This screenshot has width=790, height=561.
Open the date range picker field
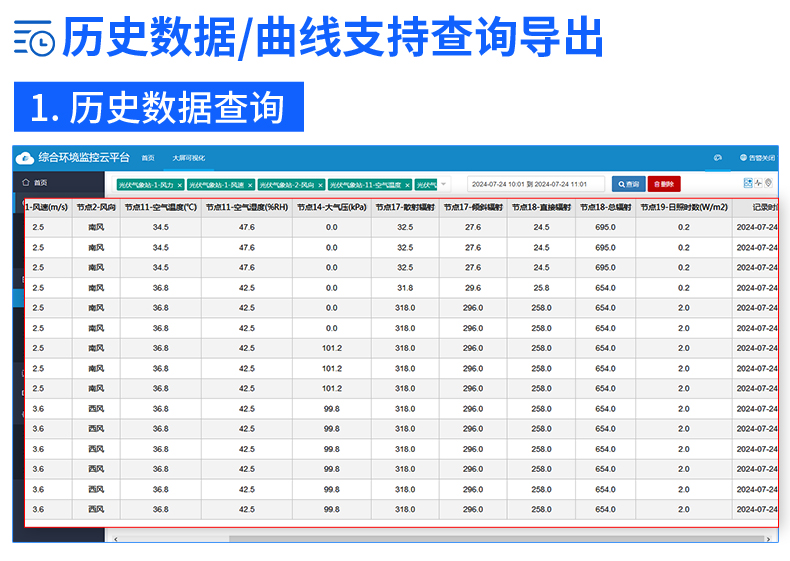pos(536,184)
